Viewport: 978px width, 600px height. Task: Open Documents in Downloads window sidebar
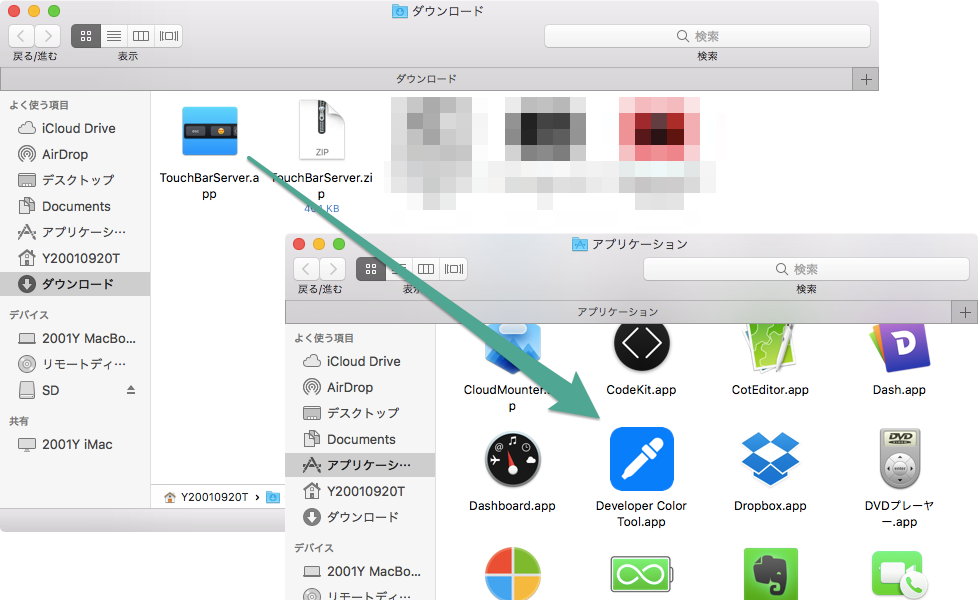75,206
